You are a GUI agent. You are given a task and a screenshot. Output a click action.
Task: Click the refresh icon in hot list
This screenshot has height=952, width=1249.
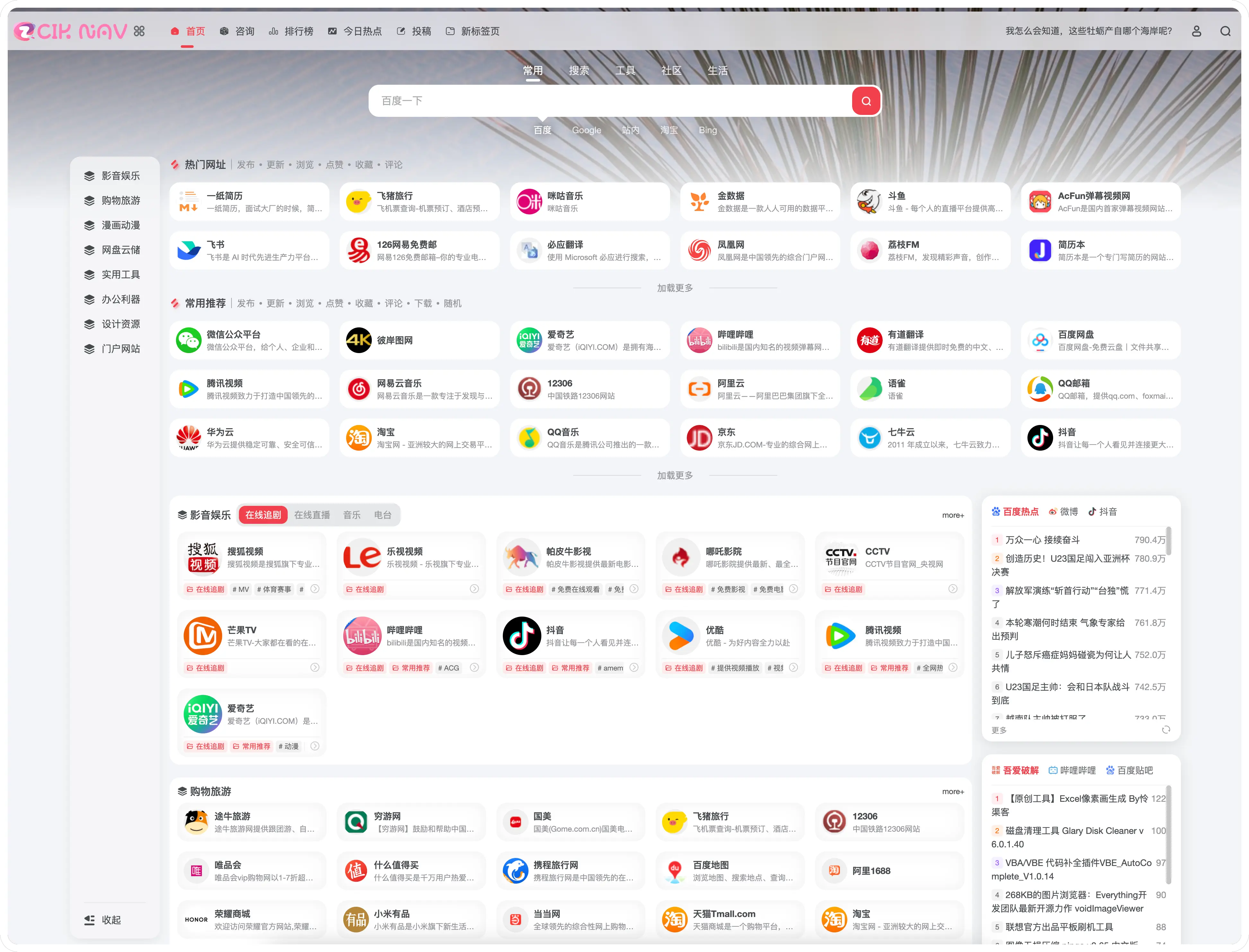1166,730
